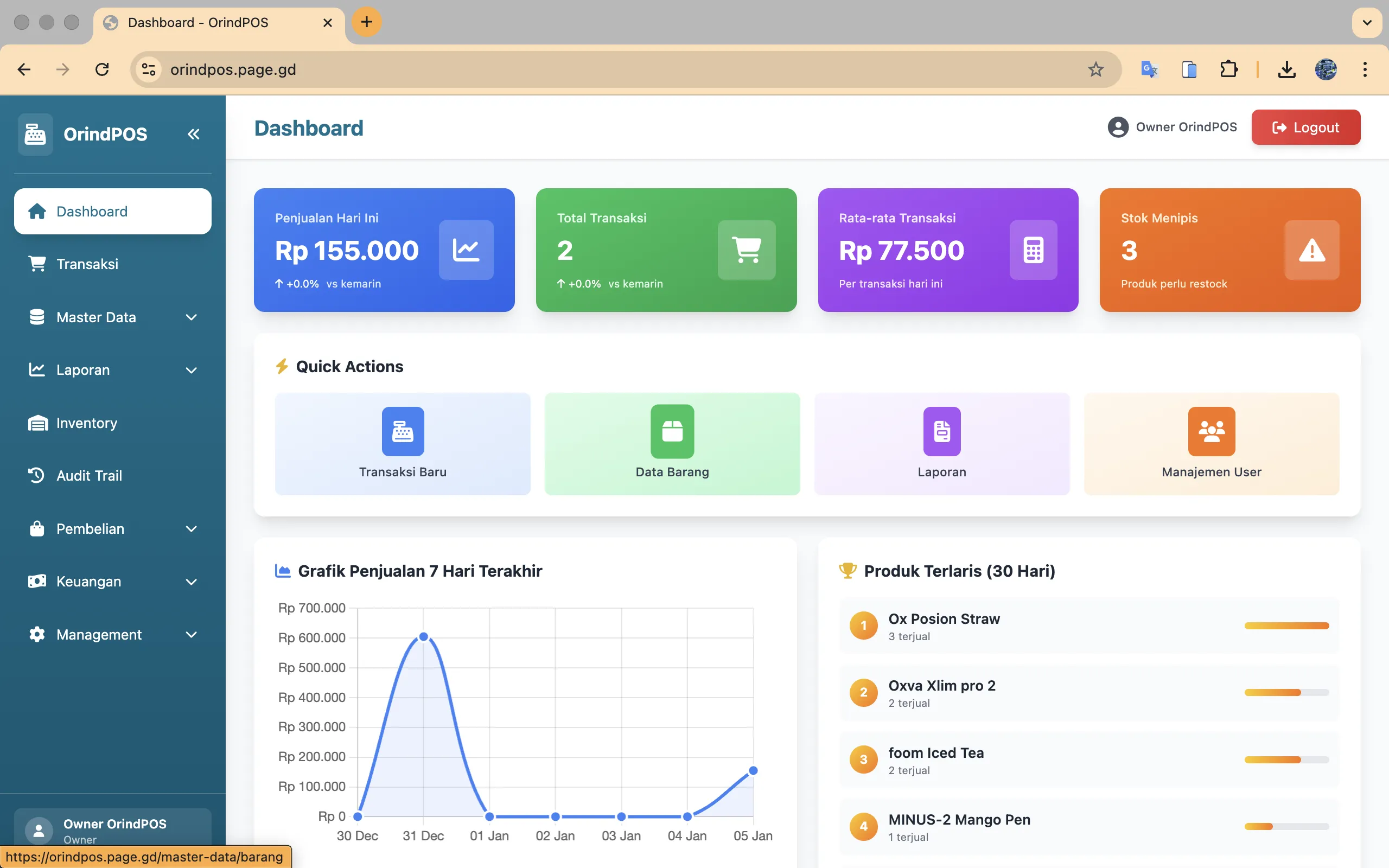The image size is (1389, 868).
Task: Click the OrindPOS cash register logo icon
Action: [x=35, y=135]
